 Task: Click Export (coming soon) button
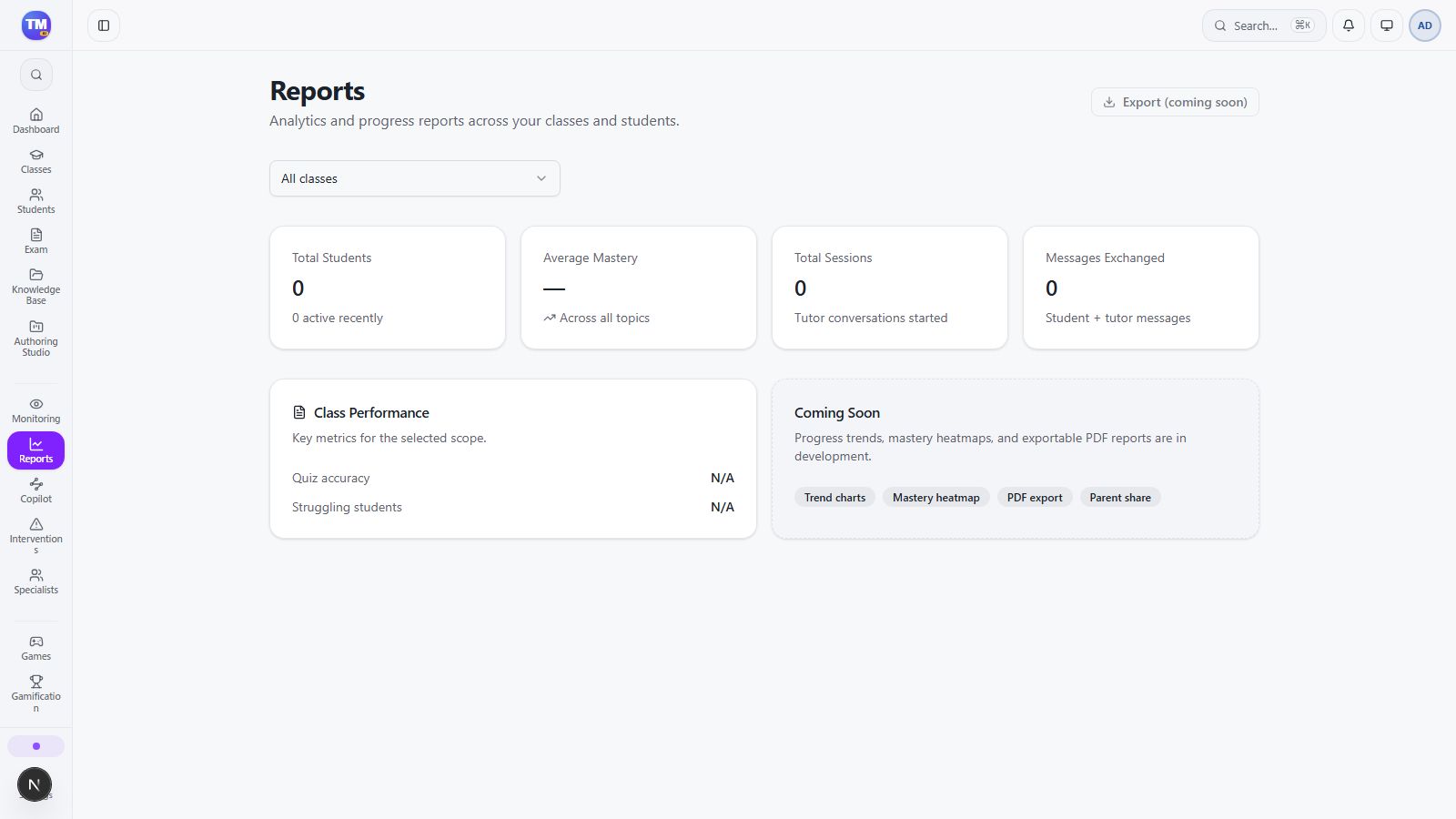pos(1175,102)
